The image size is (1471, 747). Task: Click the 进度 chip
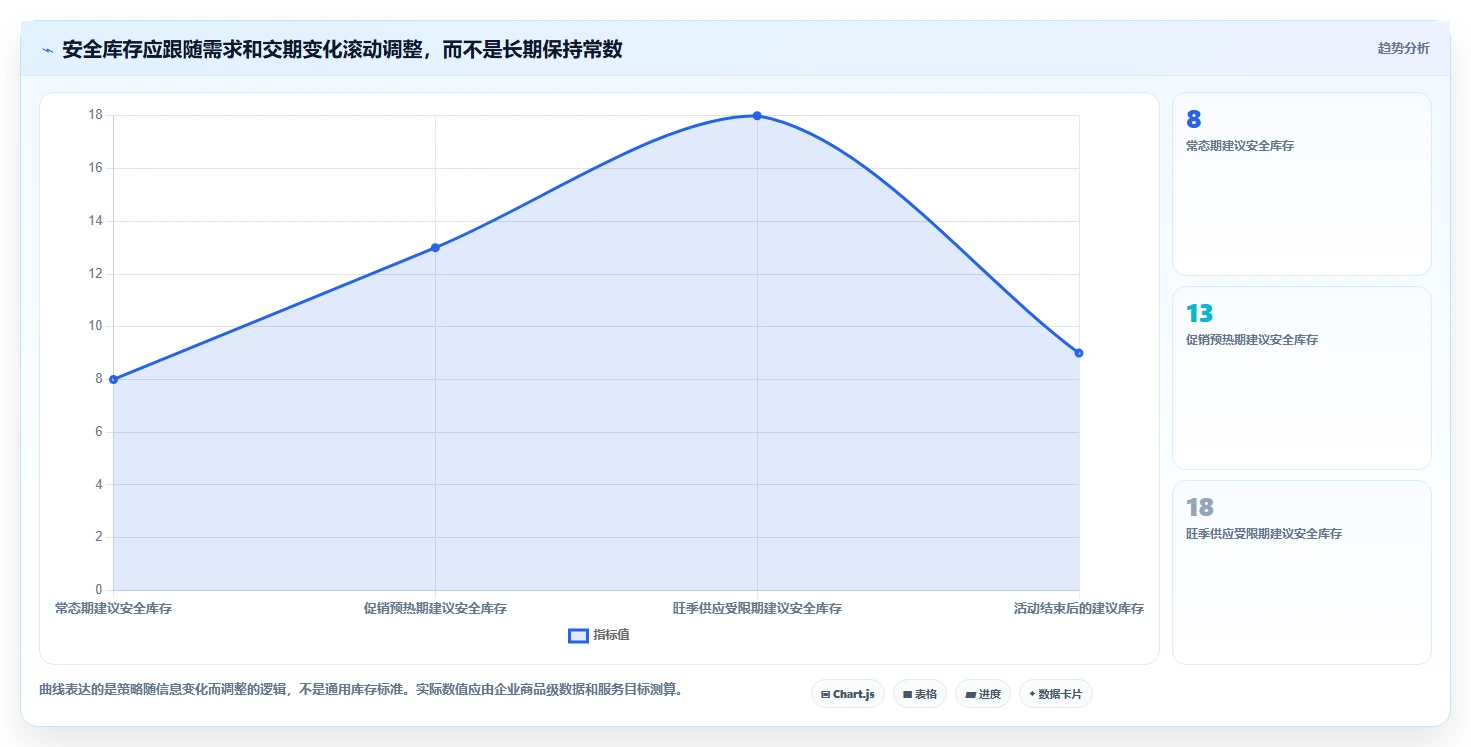[983, 694]
